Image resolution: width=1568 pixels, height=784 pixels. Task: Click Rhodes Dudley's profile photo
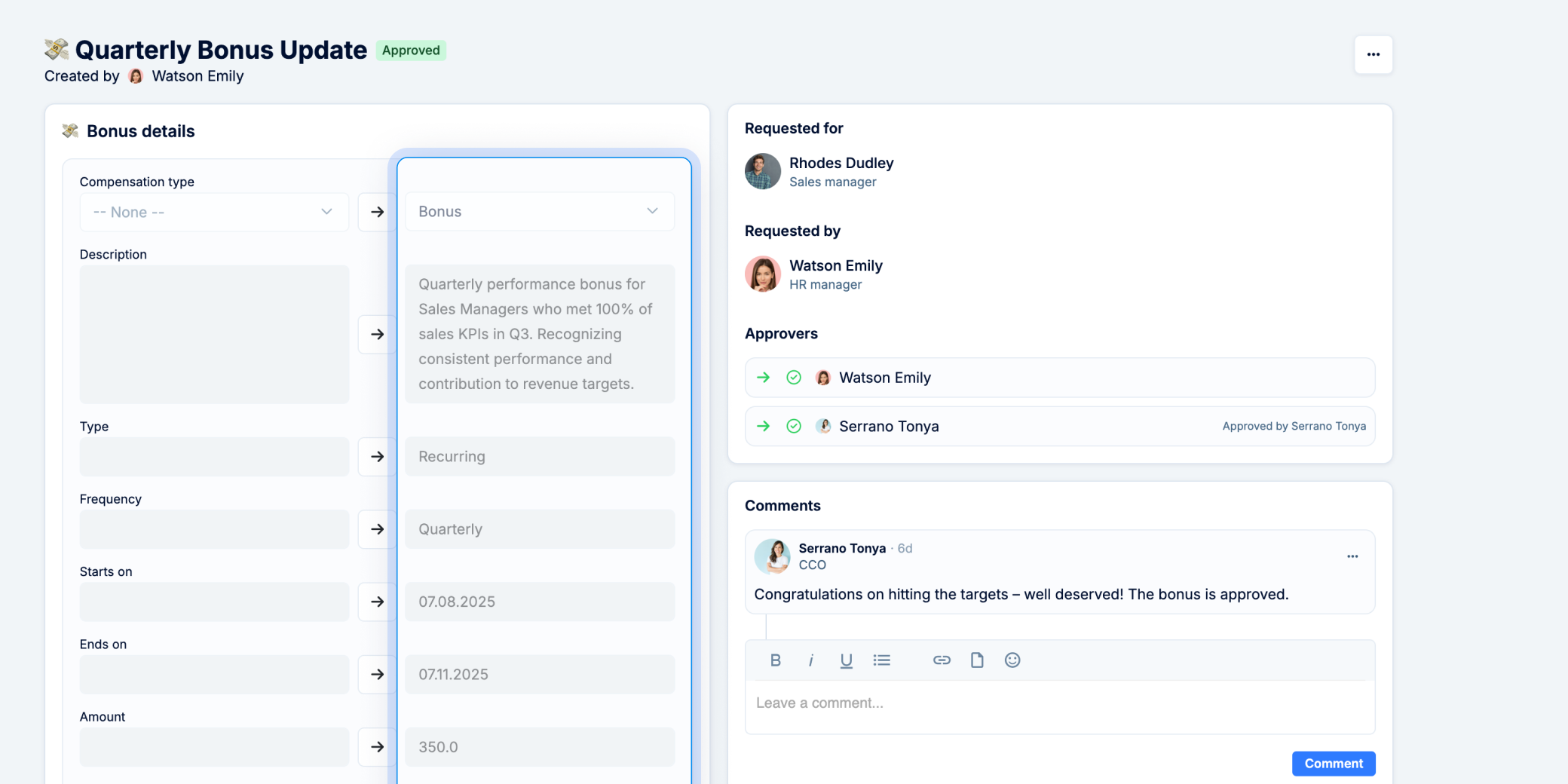(763, 171)
